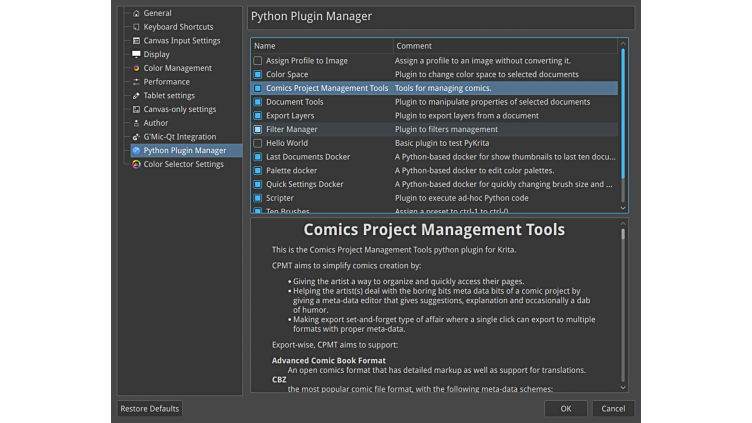This screenshot has height=423, width=752.
Task: Enable the Assign Profile to Image plugin
Action: pyautogui.click(x=258, y=61)
